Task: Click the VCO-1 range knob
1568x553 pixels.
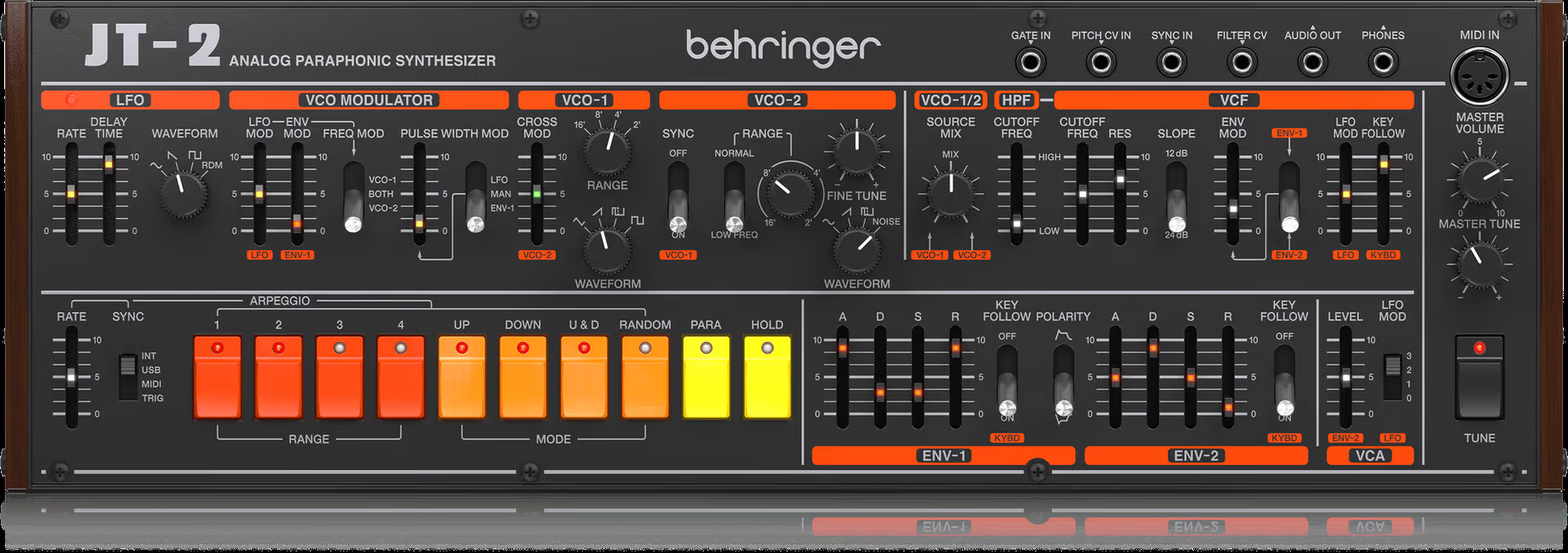Action: [x=608, y=150]
